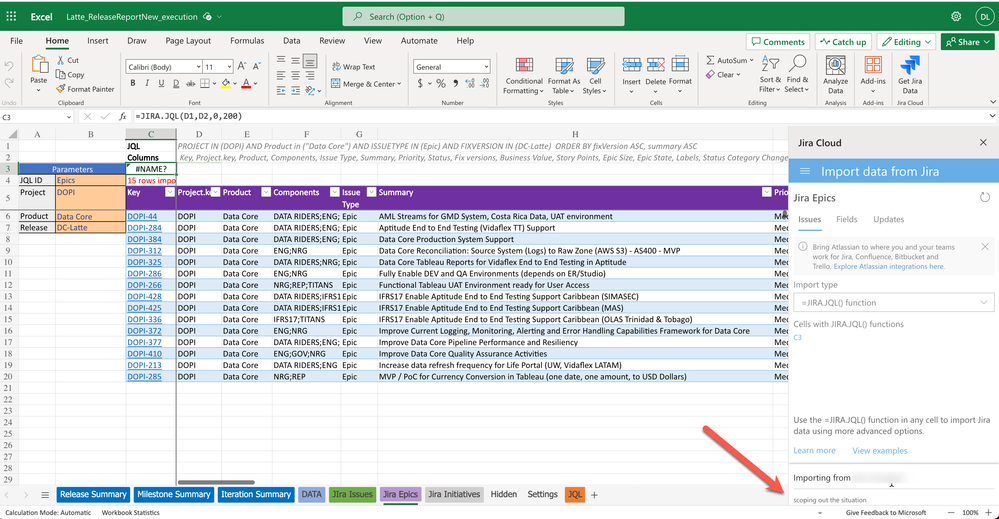This screenshot has height=519, width=999.
Task: Switch to the Automate ribbon tab
Action: (x=419, y=41)
